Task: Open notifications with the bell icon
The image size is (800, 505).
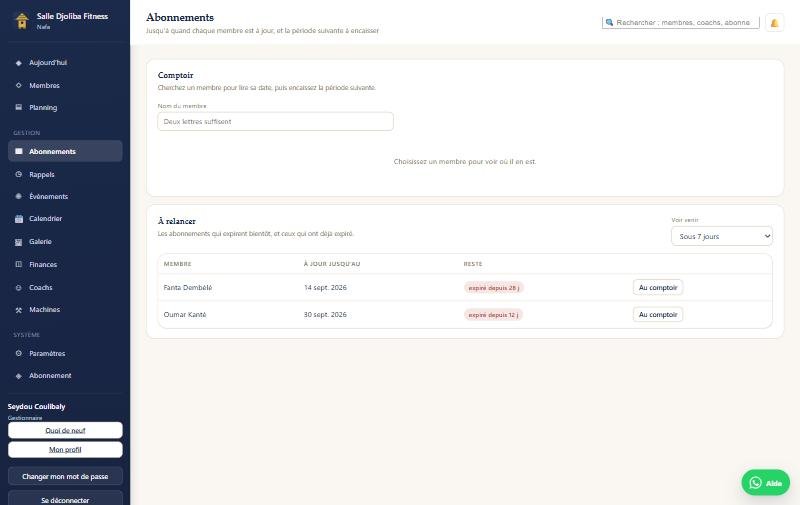Action: pos(774,22)
